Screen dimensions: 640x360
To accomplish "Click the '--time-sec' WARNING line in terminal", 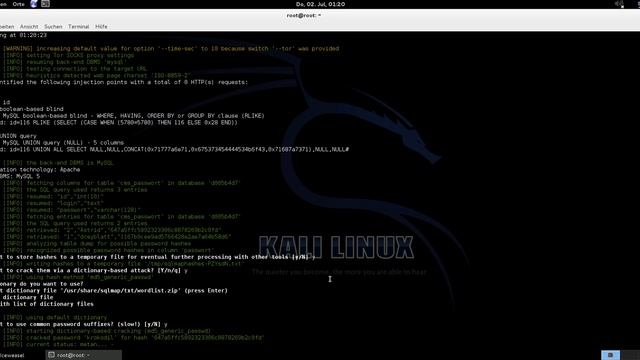I will pyautogui.click(x=171, y=49).
